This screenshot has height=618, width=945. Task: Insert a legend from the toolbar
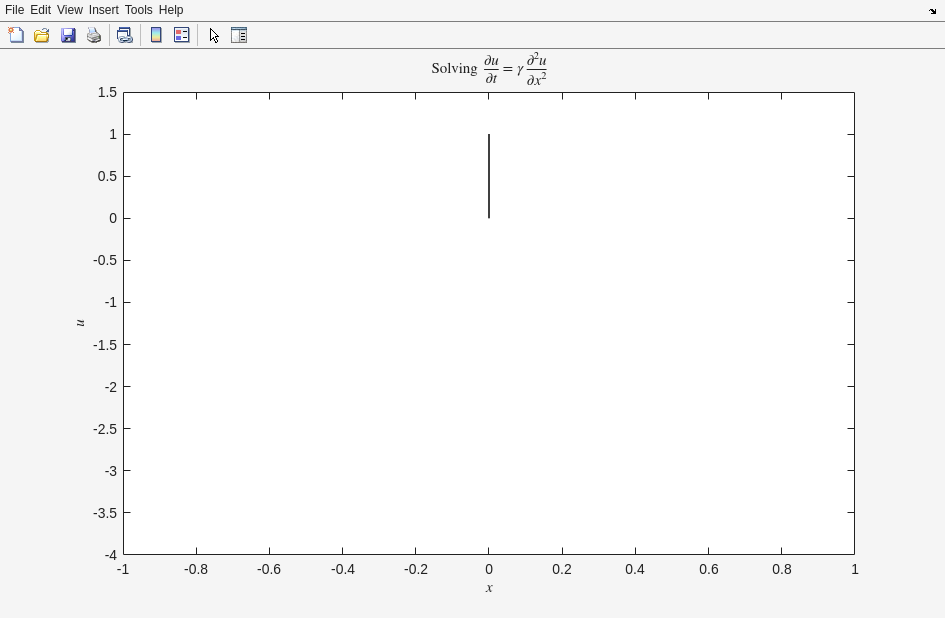pos(182,35)
